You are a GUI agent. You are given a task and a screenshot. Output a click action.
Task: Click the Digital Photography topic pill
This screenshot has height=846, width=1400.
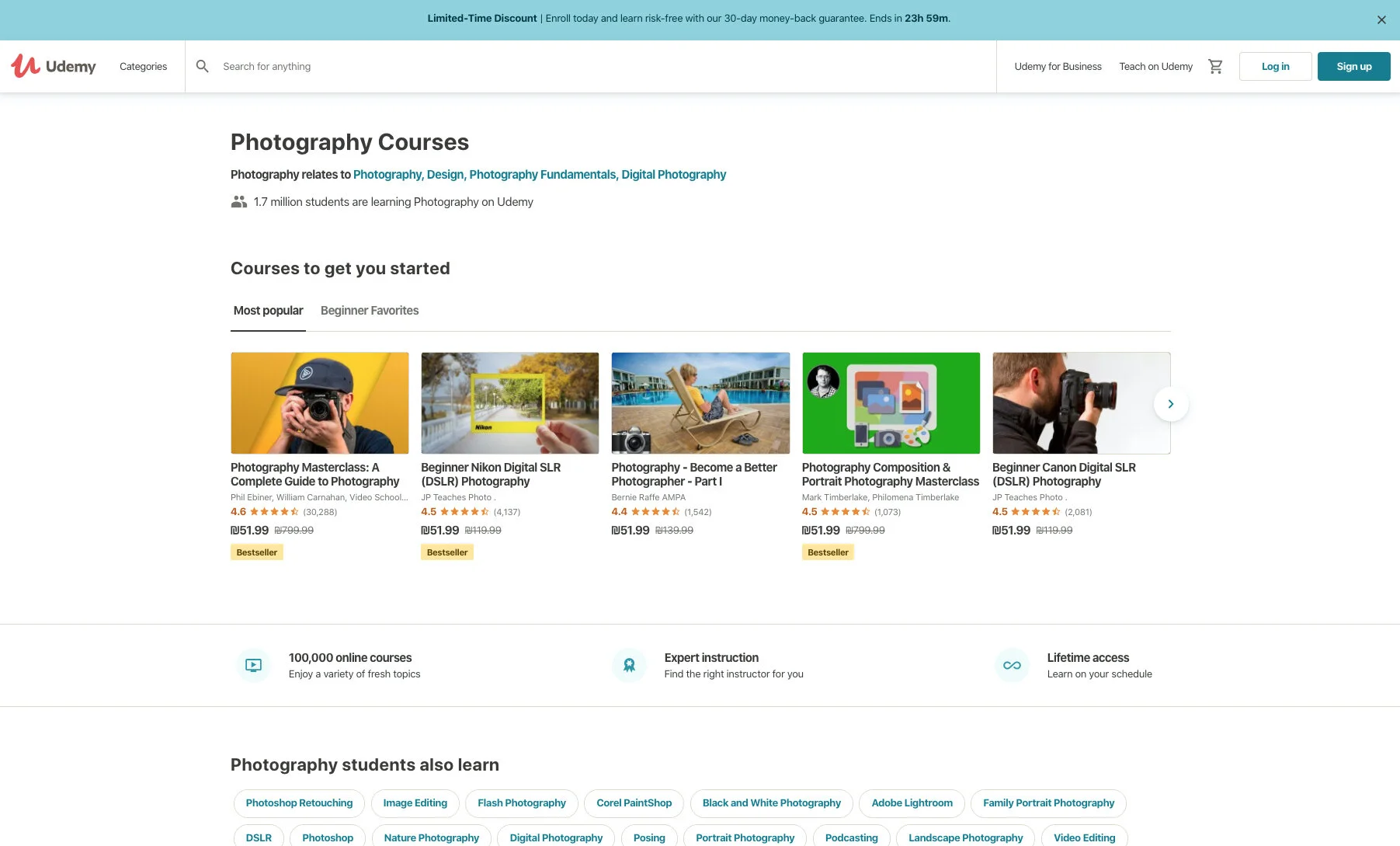(556, 837)
